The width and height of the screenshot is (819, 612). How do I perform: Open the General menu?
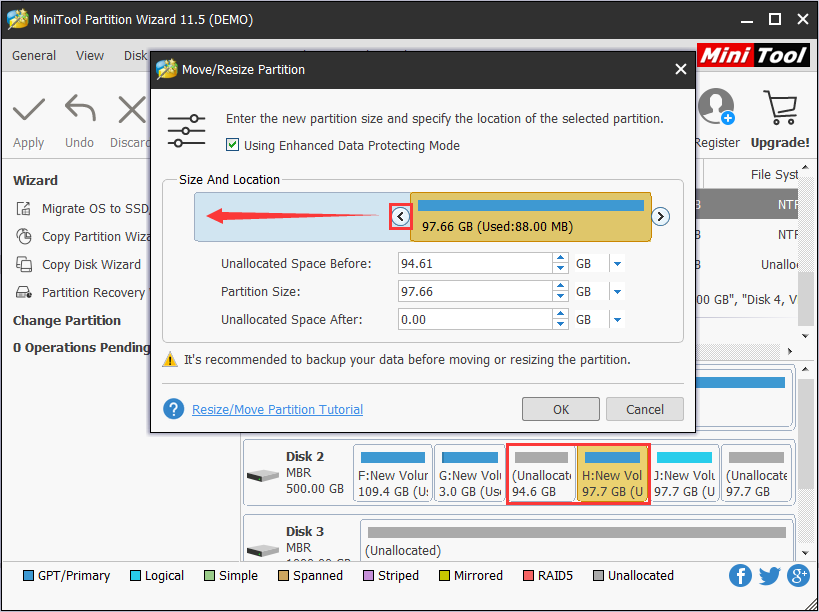click(34, 55)
